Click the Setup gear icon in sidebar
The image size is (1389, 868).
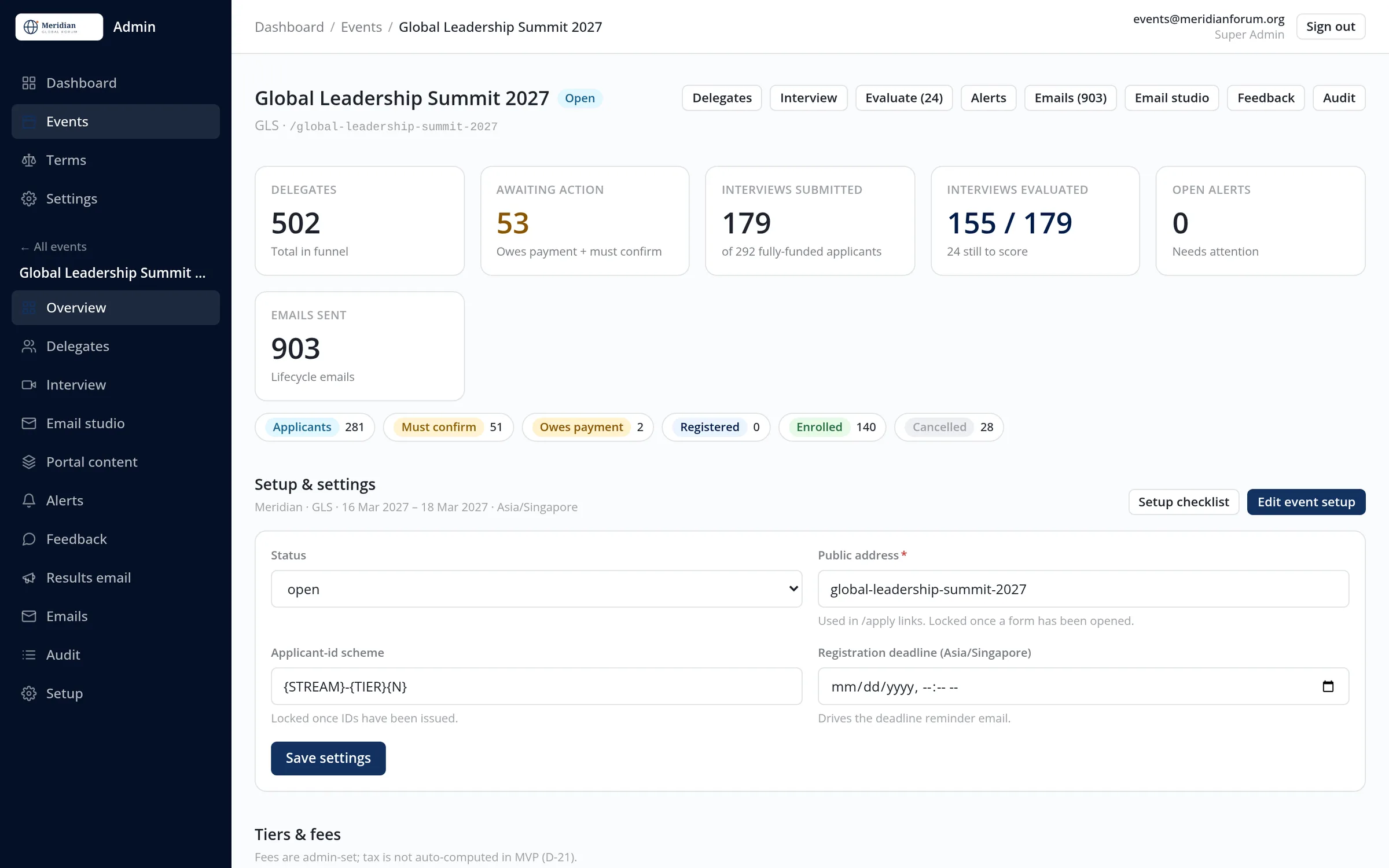click(29, 693)
